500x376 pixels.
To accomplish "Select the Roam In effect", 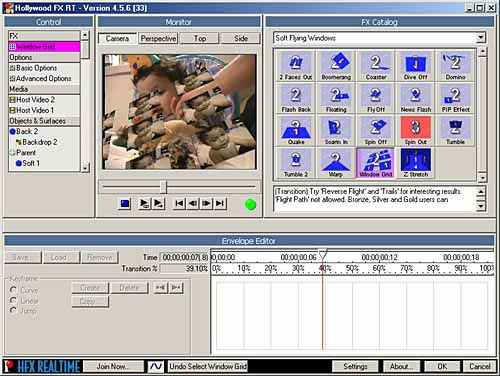I will 336,131.
